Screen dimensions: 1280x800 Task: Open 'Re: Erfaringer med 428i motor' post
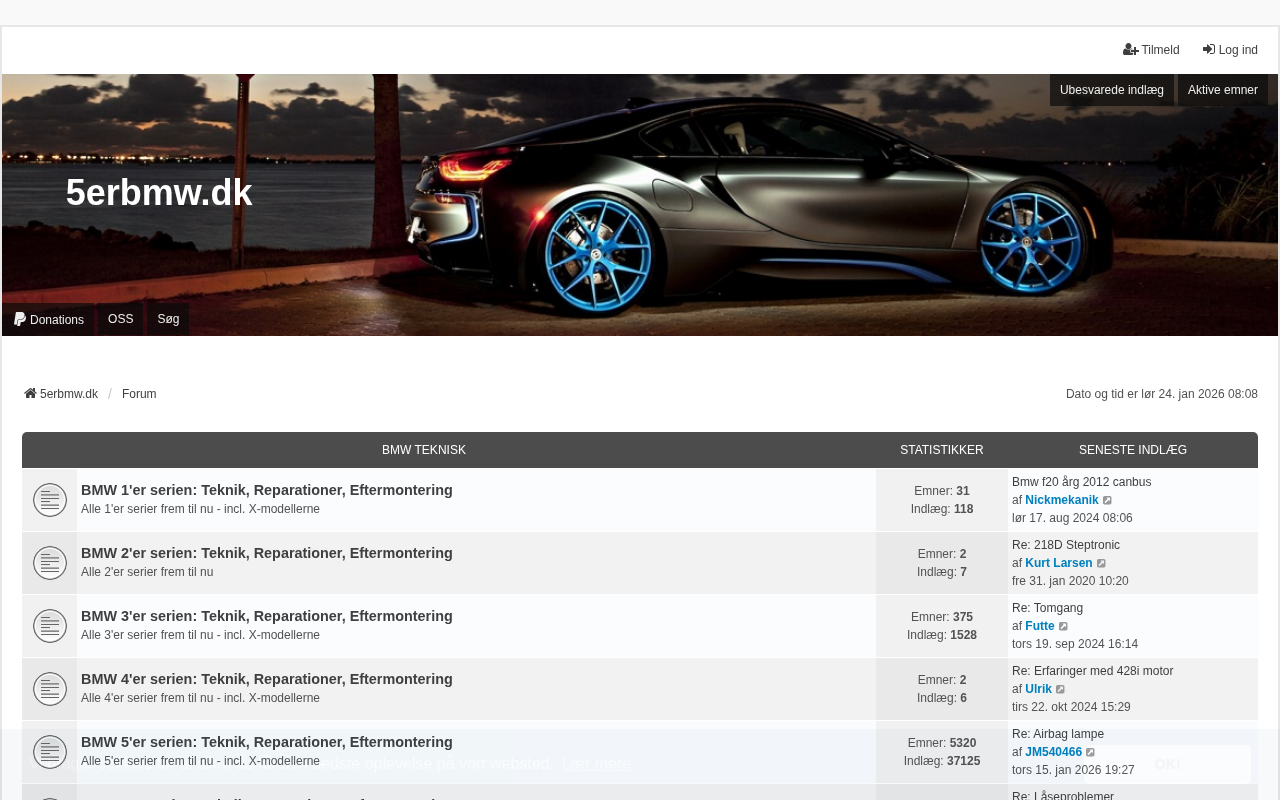(1092, 671)
